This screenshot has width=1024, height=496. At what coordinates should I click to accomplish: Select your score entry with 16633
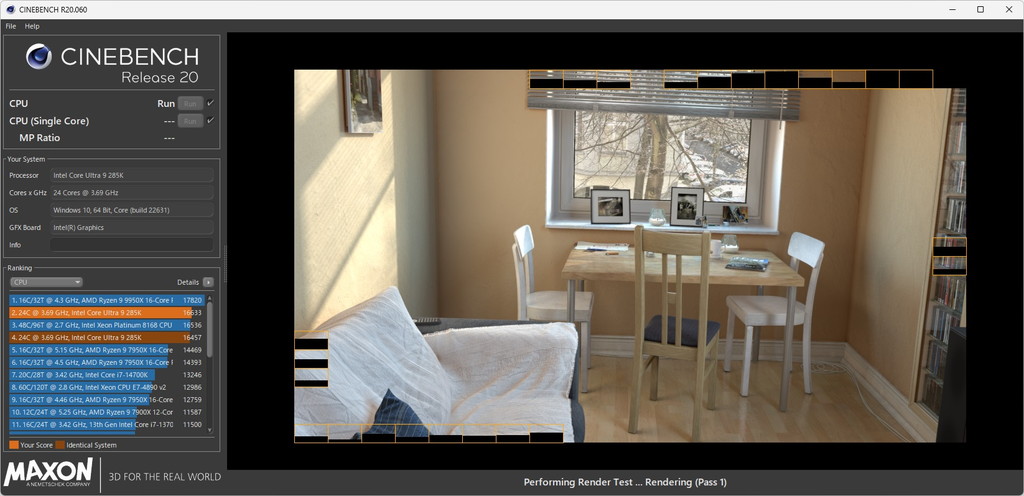click(107, 313)
